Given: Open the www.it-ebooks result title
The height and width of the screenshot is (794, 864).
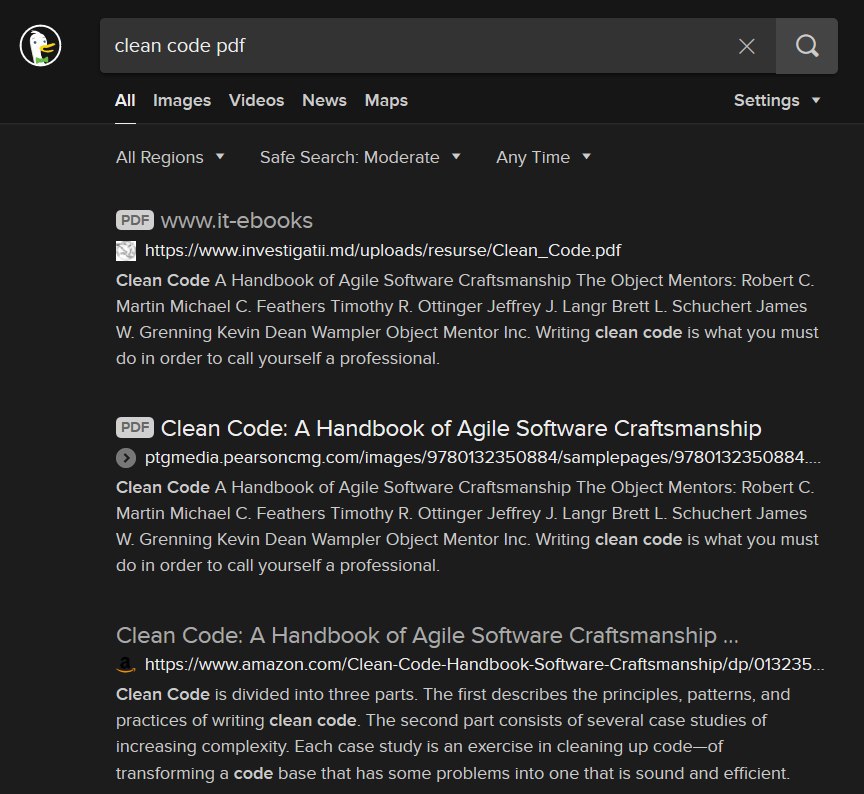Looking at the screenshot, I should coord(236,220).
